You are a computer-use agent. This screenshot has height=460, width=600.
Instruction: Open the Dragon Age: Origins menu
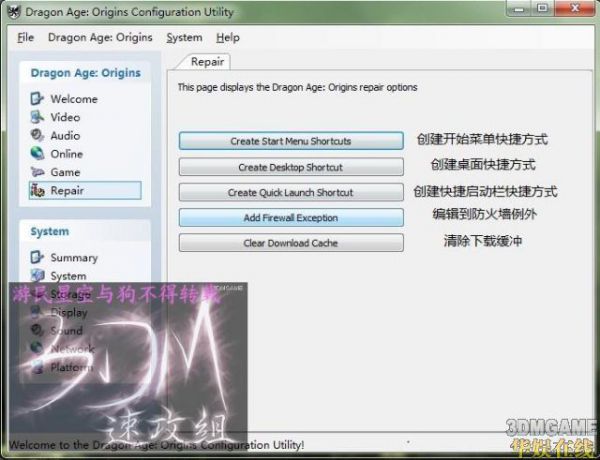[100, 38]
